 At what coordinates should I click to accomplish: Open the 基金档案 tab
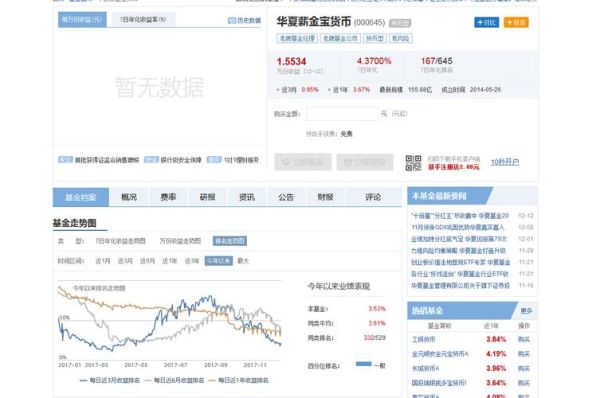point(81,197)
